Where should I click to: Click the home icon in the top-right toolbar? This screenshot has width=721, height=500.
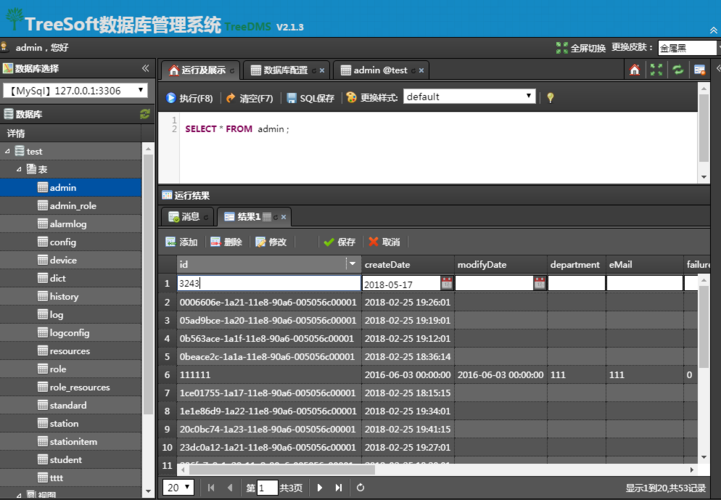[635, 70]
